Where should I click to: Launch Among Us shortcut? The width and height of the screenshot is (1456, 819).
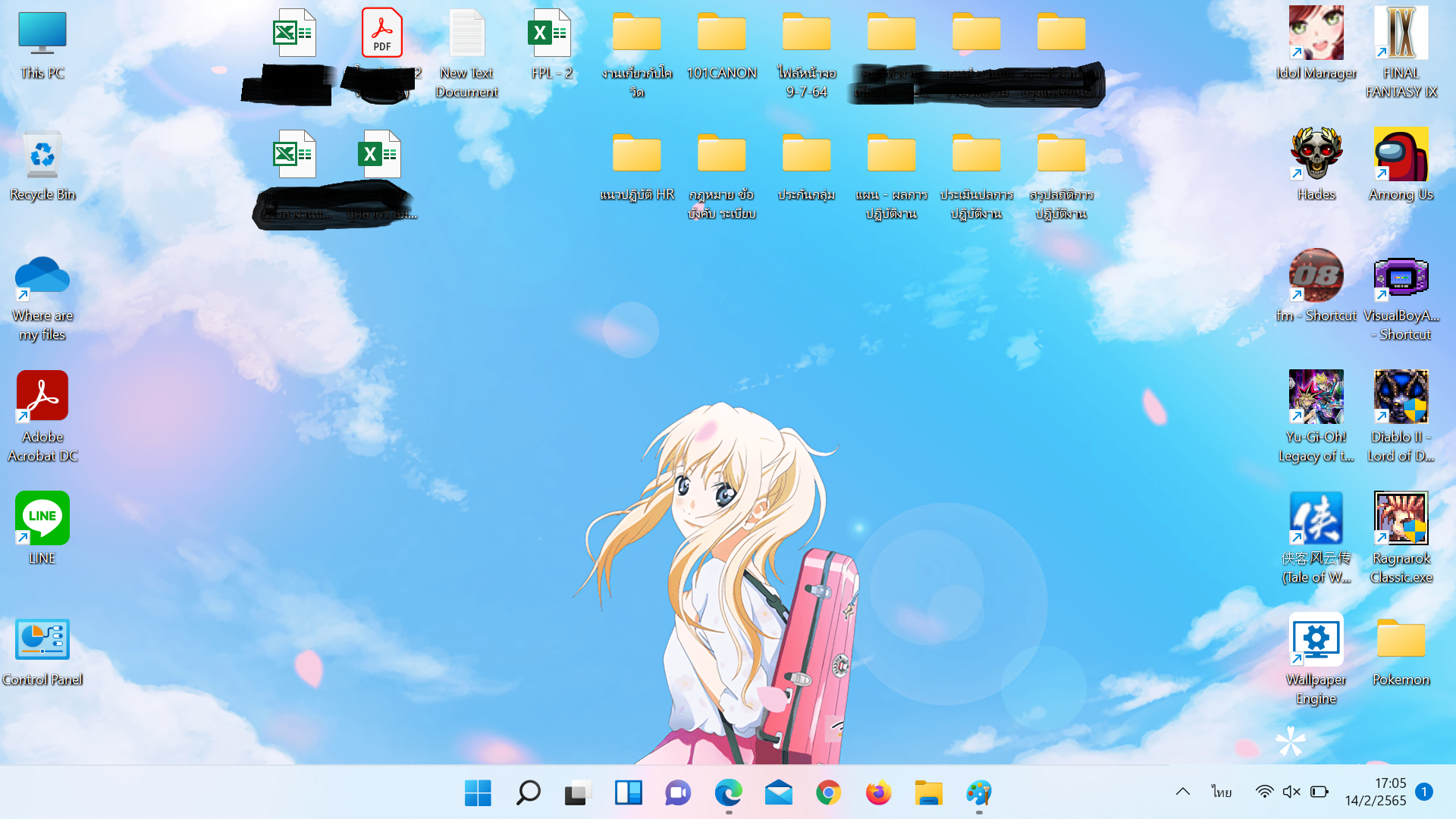click(1401, 165)
